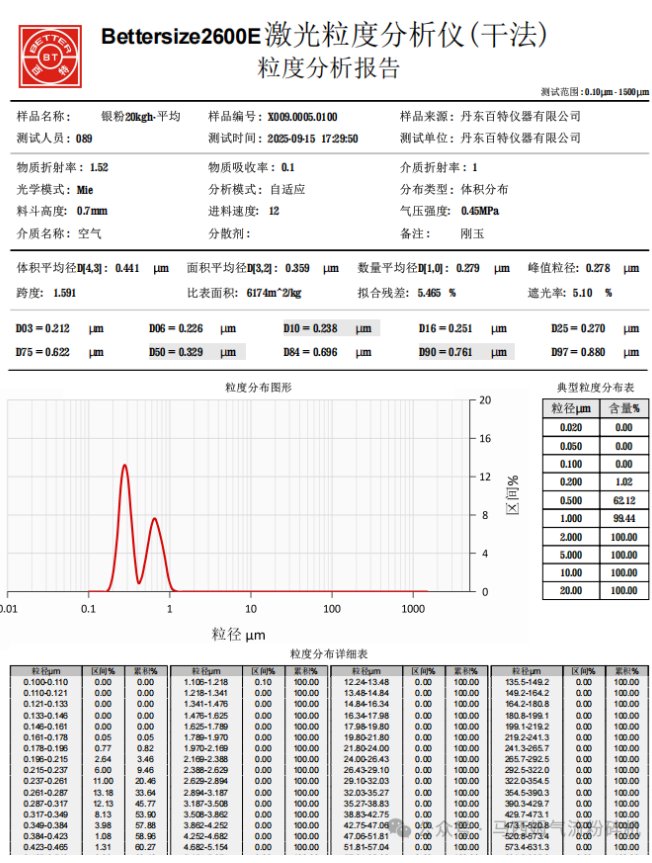The width and height of the screenshot is (652, 863).
Task: Click x-axis label 粒径 μm
Action: [238, 635]
